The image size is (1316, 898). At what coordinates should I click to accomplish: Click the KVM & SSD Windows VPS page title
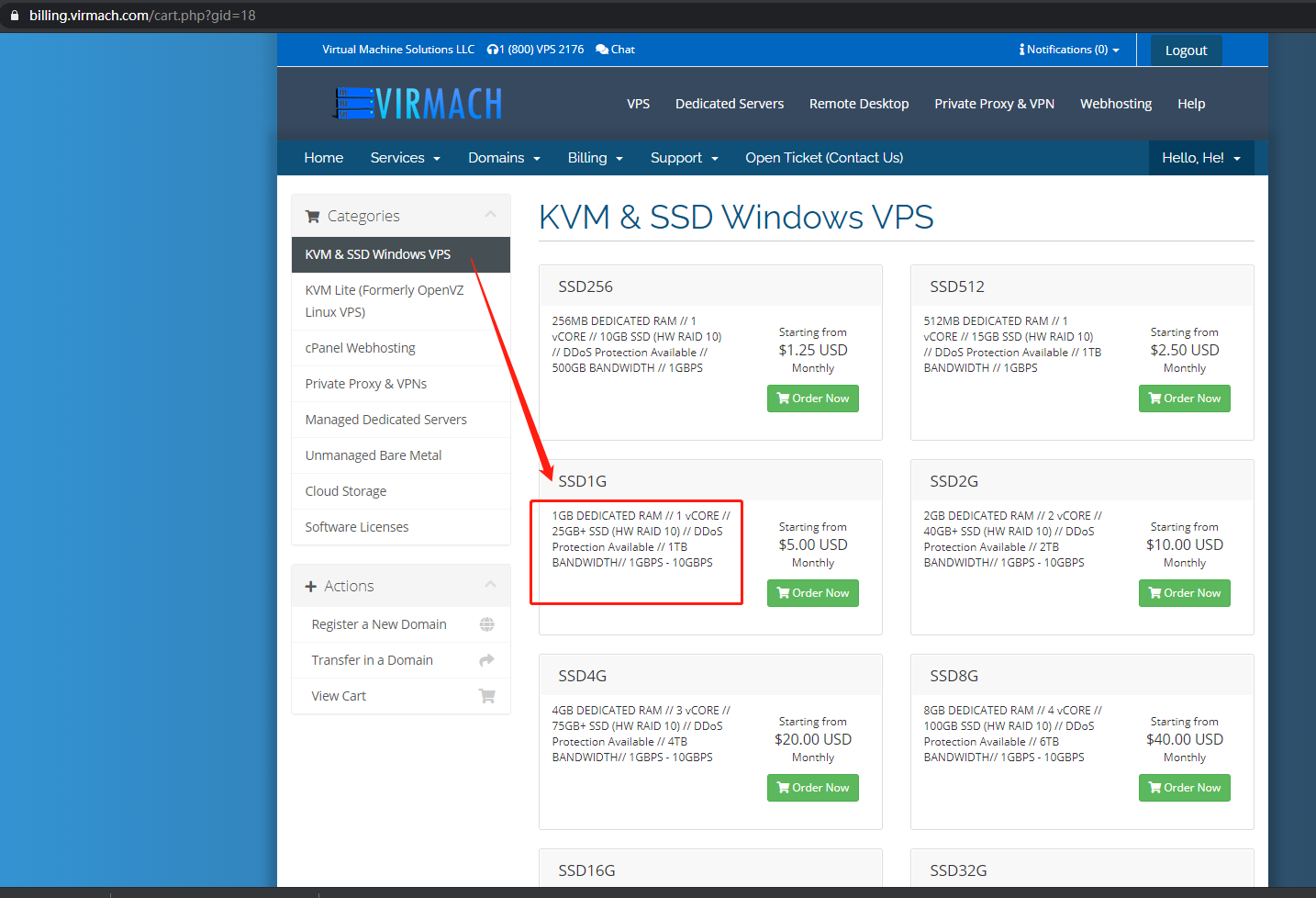(x=736, y=218)
